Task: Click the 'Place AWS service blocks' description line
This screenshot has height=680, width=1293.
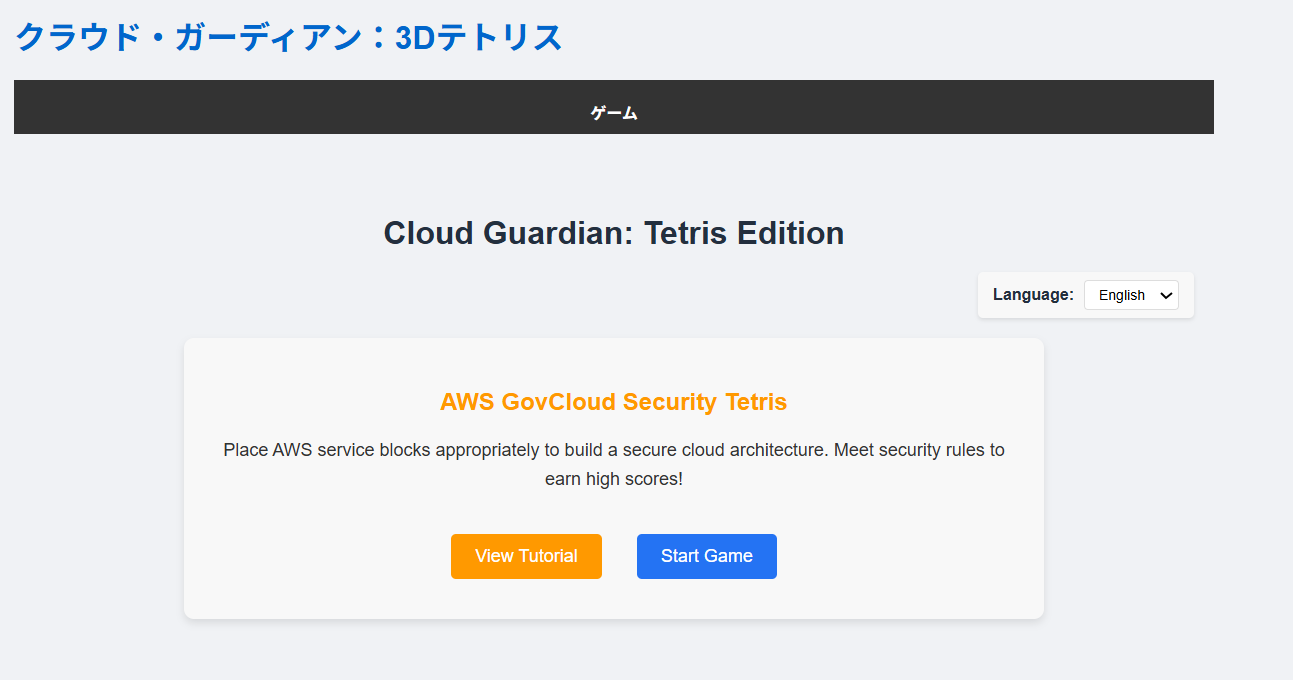Action: tap(613, 450)
